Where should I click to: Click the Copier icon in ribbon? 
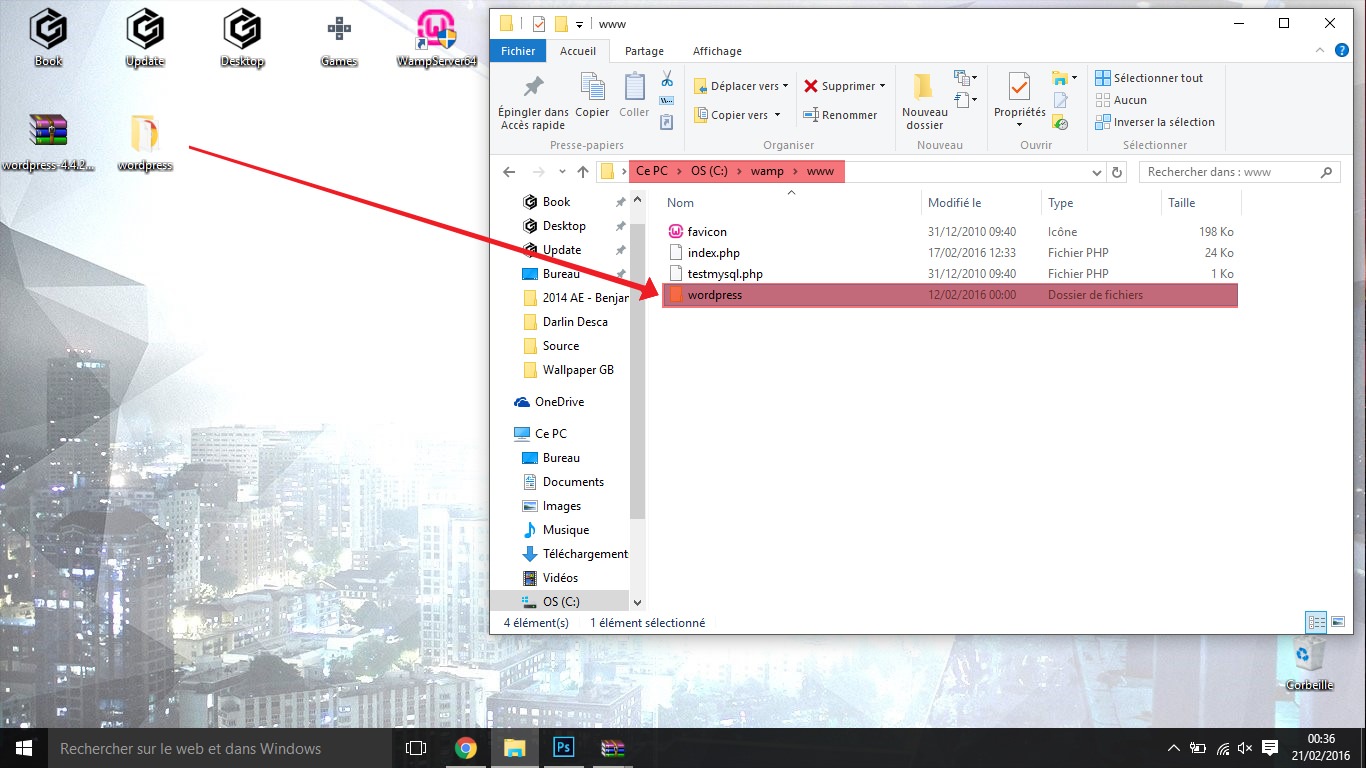click(x=592, y=88)
